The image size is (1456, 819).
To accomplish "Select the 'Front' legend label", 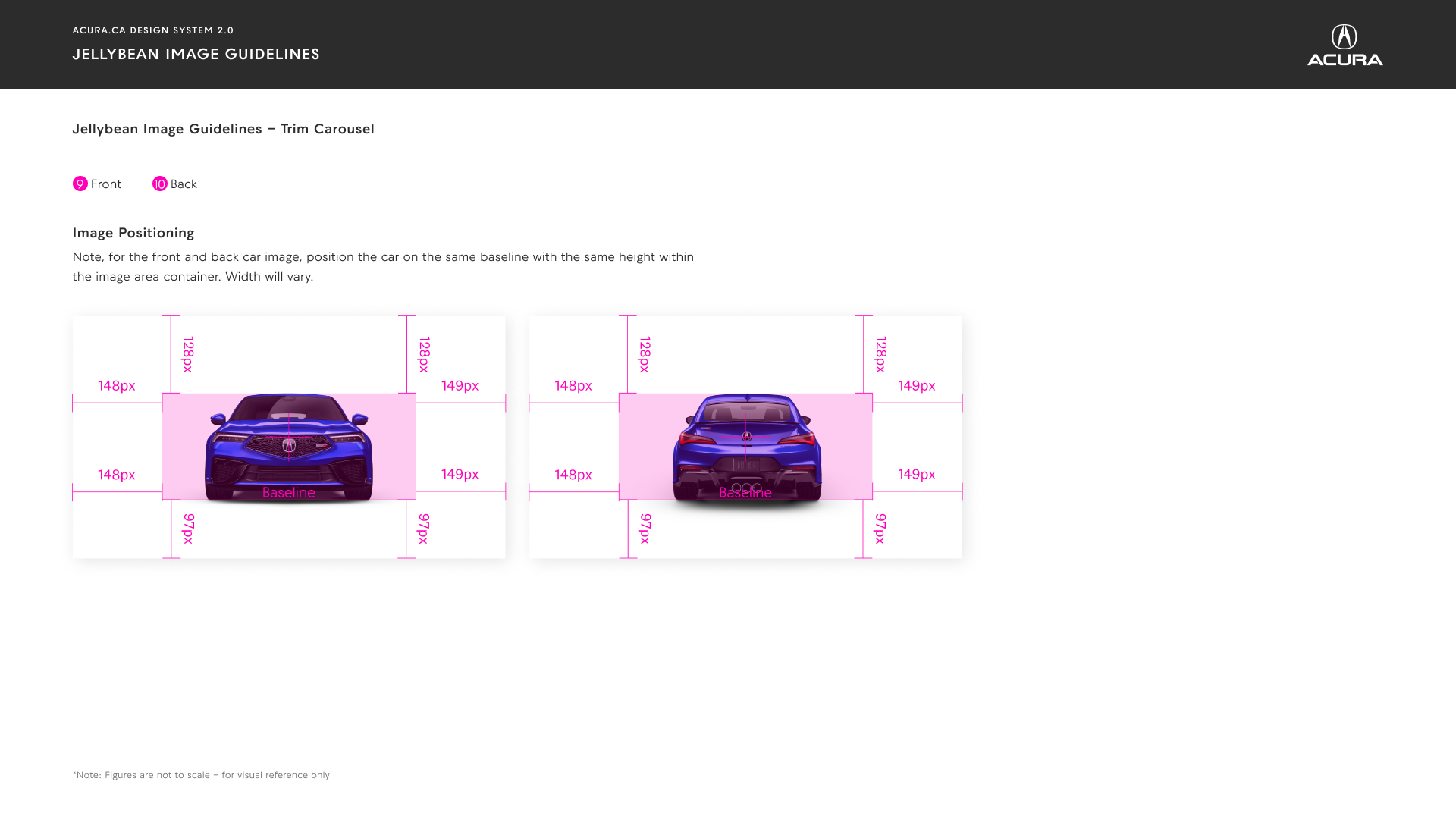I will click(x=106, y=184).
